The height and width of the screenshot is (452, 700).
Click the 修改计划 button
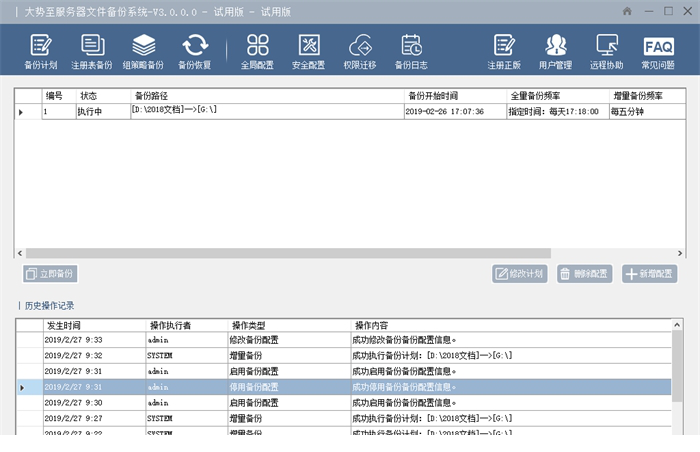pyautogui.click(x=520, y=274)
